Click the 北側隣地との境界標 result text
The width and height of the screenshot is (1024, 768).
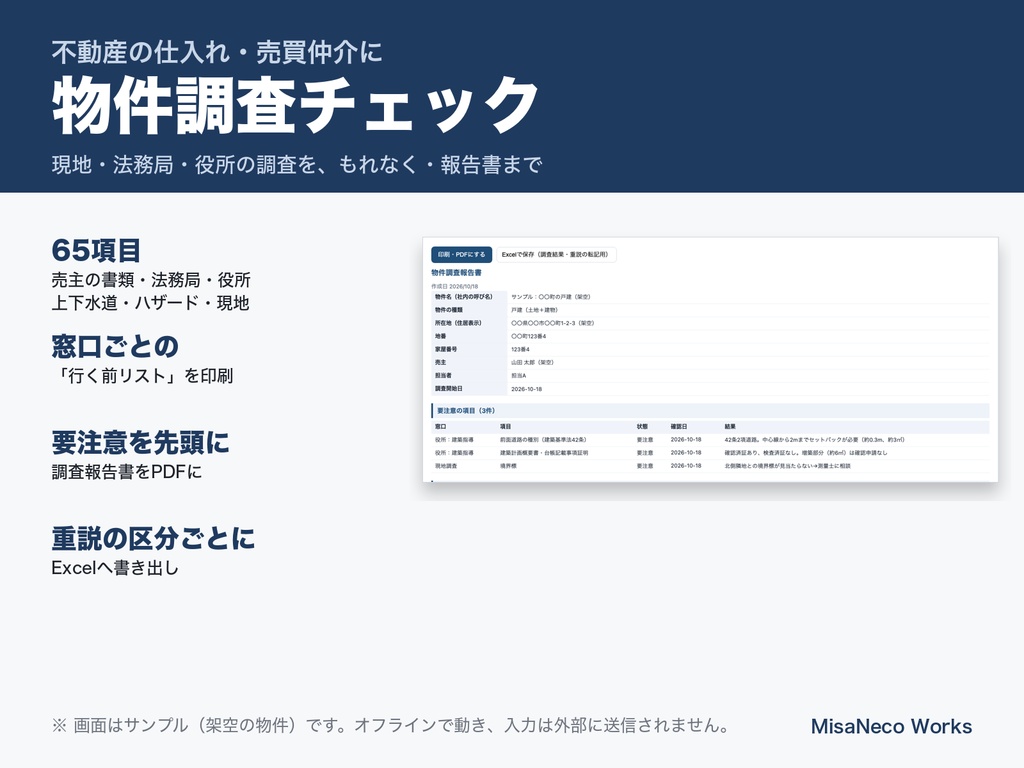(788, 466)
